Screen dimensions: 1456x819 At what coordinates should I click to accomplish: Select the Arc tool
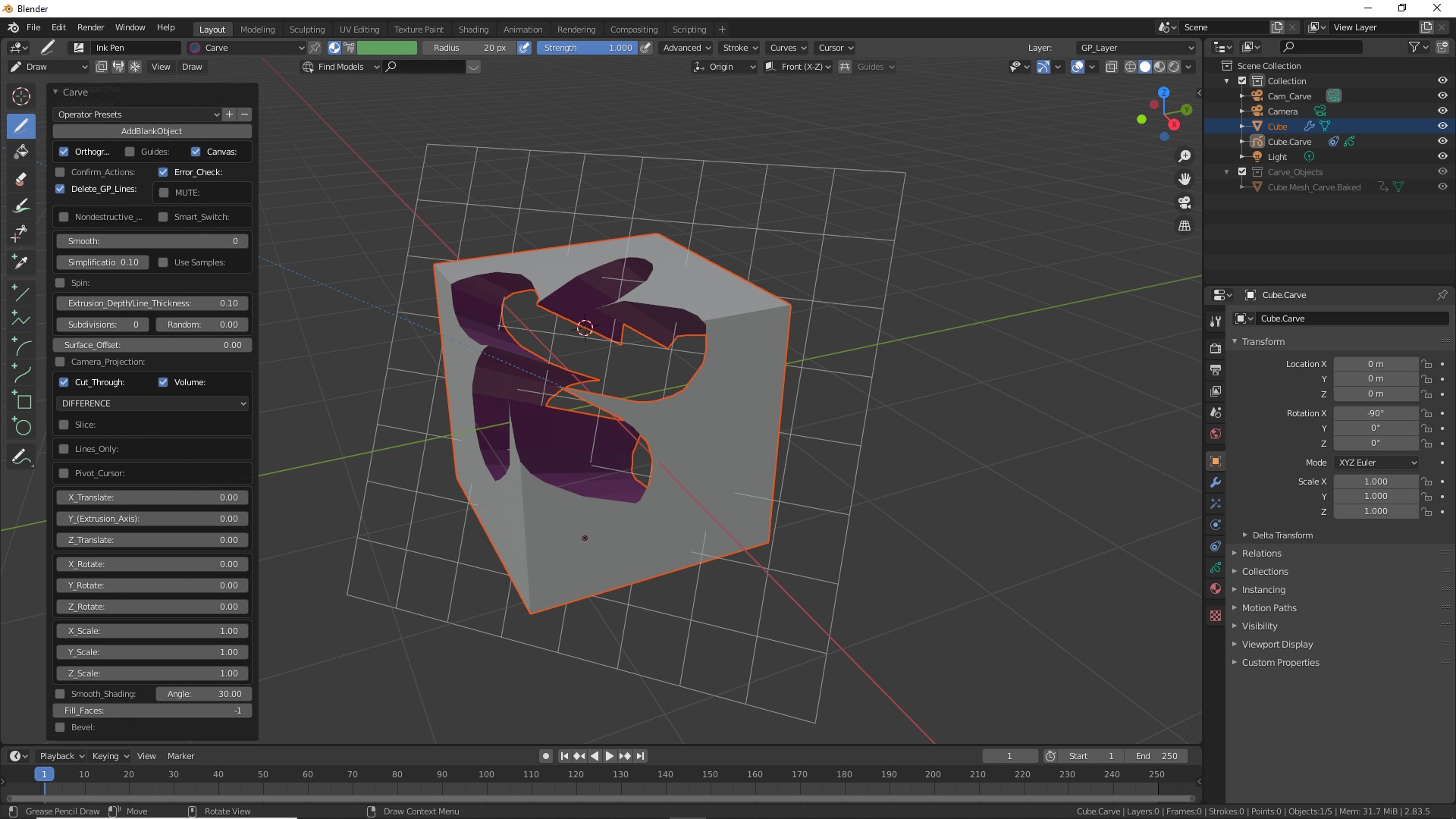pos(21,347)
